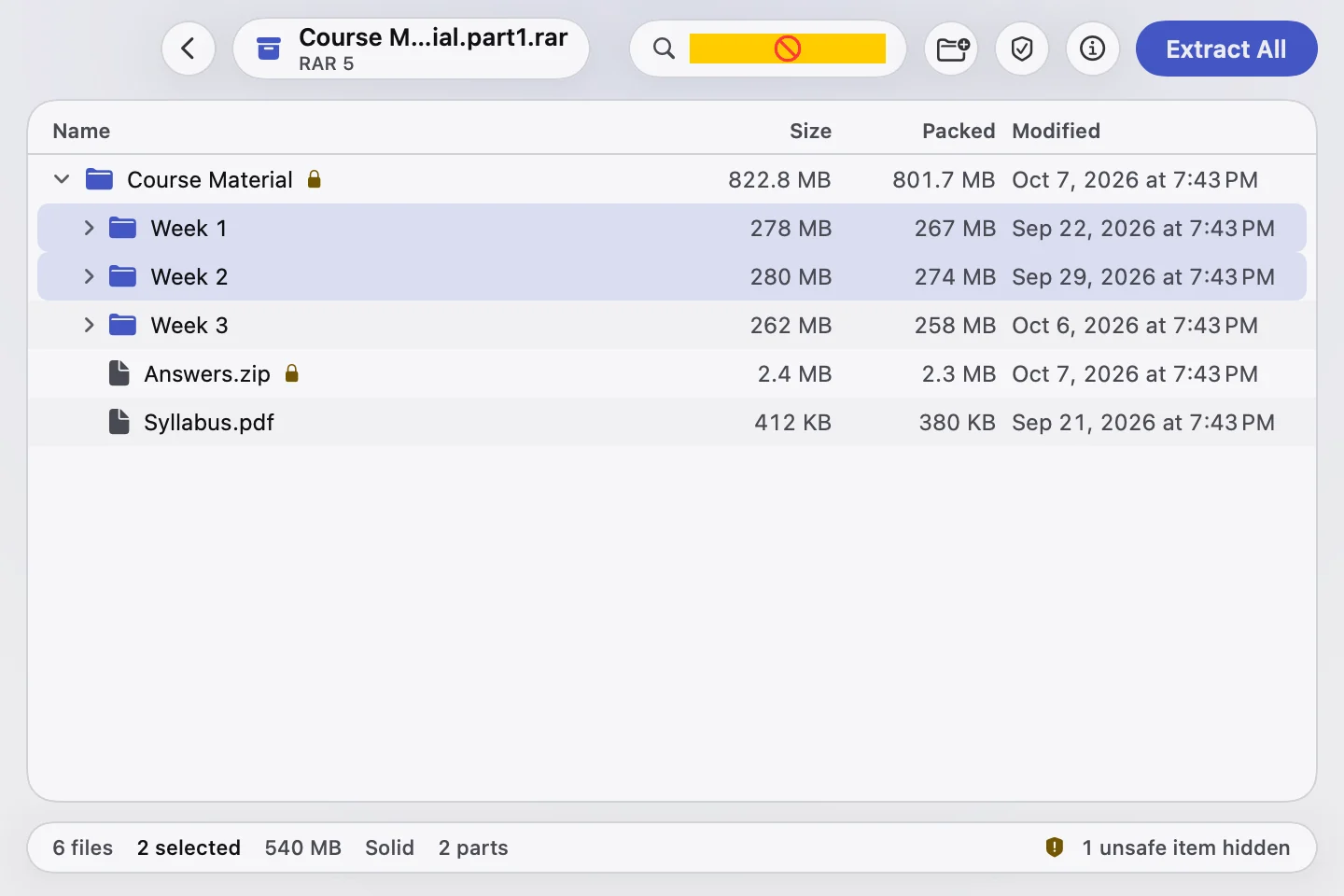Image resolution: width=1344 pixels, height=896 pixels.
Task: Sort by the Name column header
Action: [81, 131]
